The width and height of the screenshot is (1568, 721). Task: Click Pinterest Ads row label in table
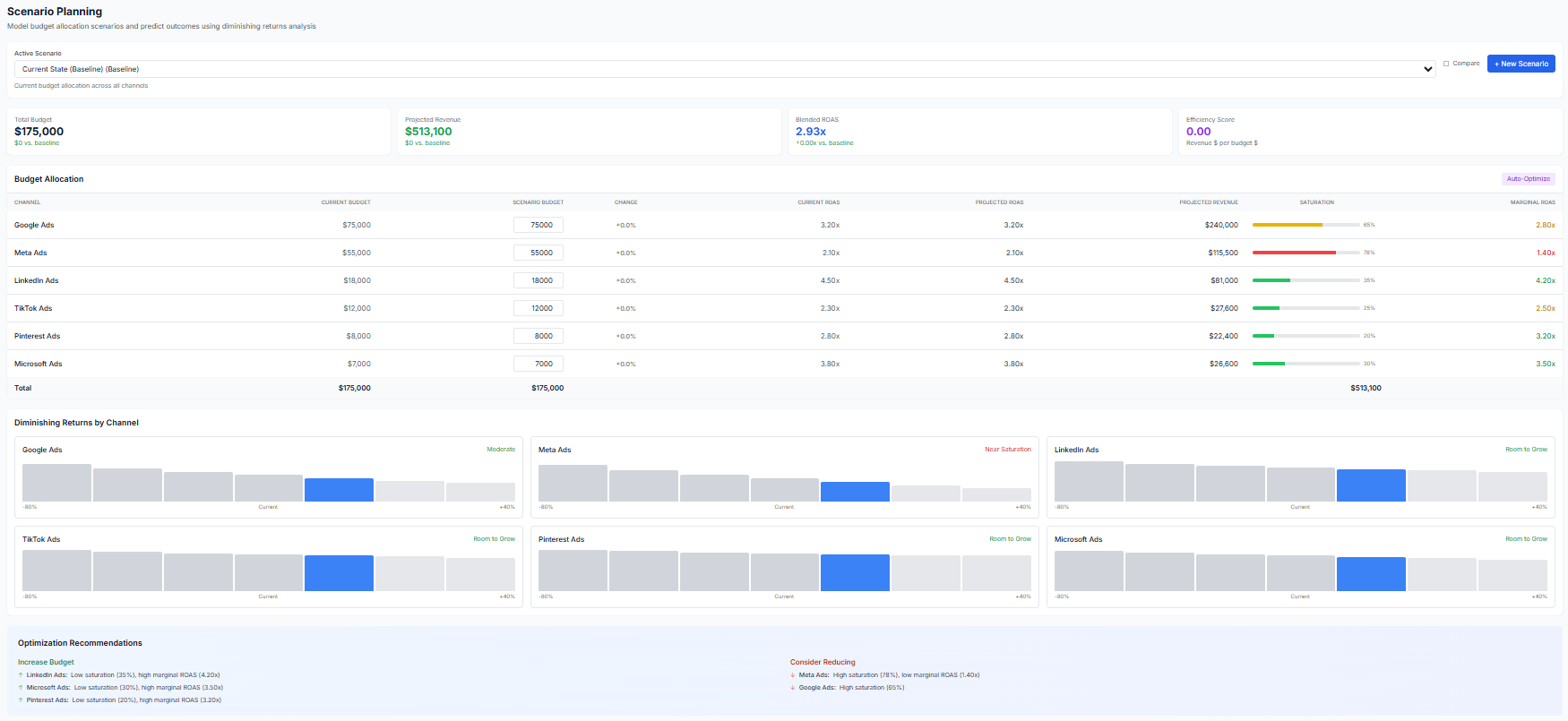click(37, 336)
